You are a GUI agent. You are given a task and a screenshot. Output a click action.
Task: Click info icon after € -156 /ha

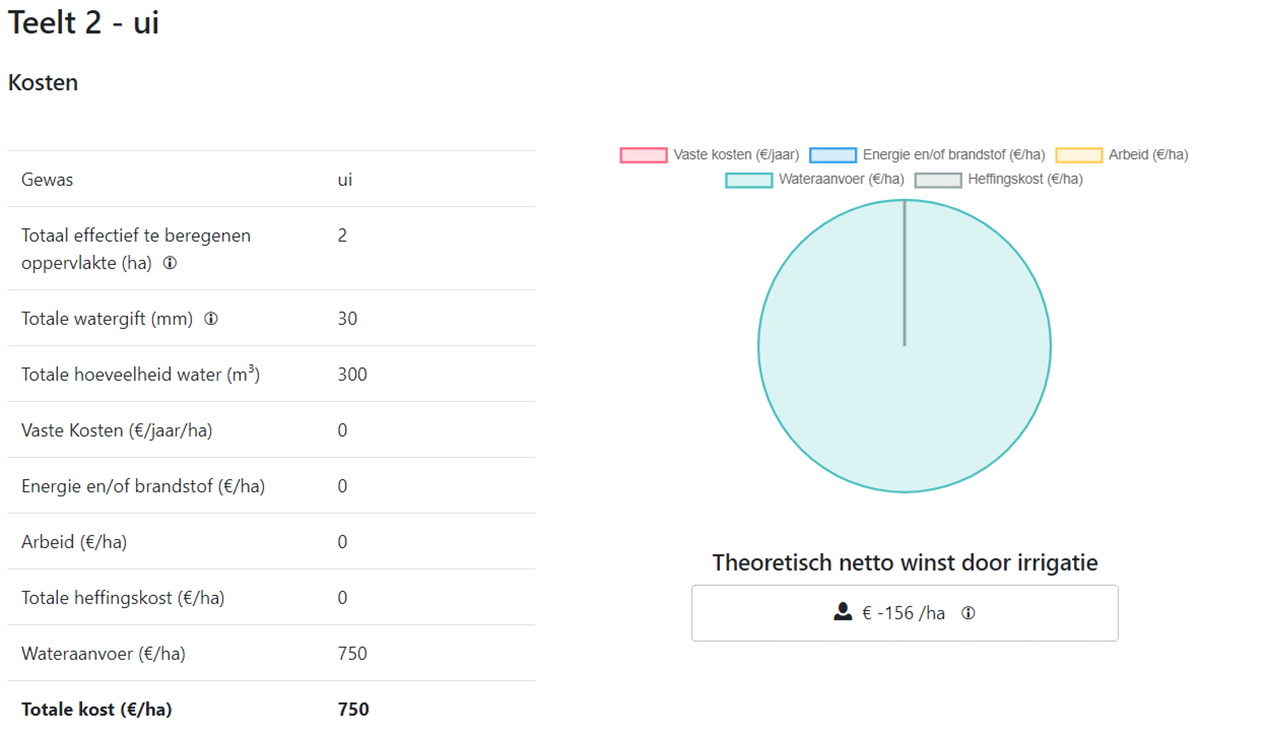[968, 613]
